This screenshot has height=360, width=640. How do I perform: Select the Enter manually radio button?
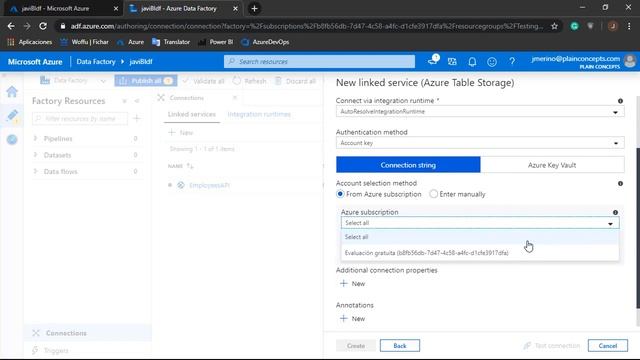(x=433, y=194)
